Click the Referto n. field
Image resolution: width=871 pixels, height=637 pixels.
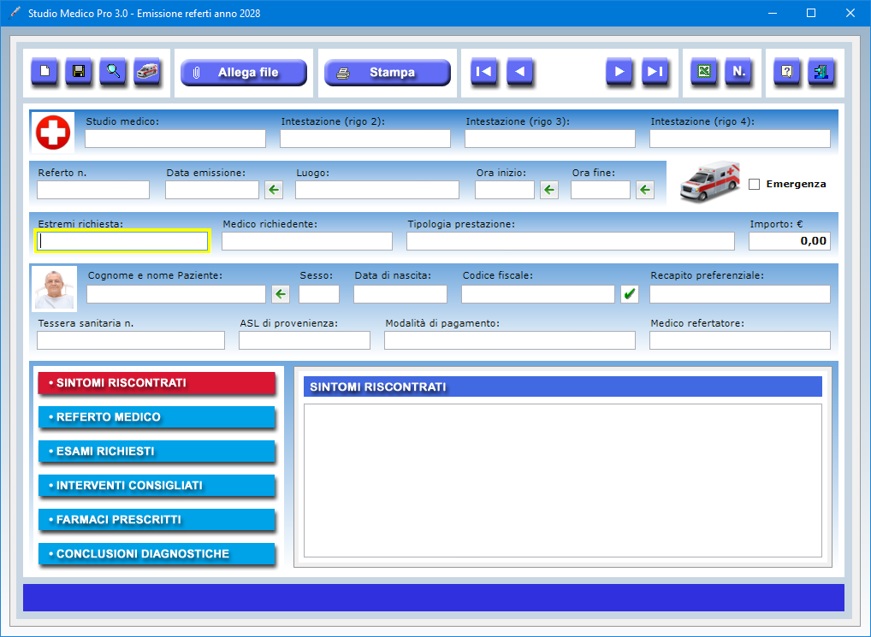tap(93, 189)
